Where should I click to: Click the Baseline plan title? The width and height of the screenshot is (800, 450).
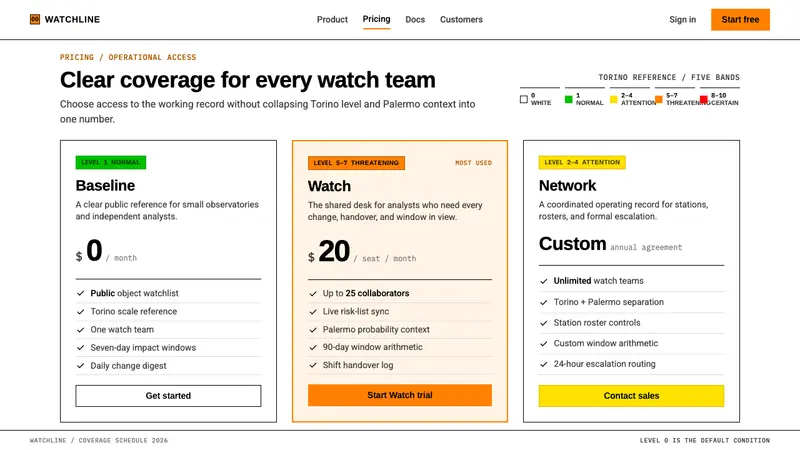[106, 186]
